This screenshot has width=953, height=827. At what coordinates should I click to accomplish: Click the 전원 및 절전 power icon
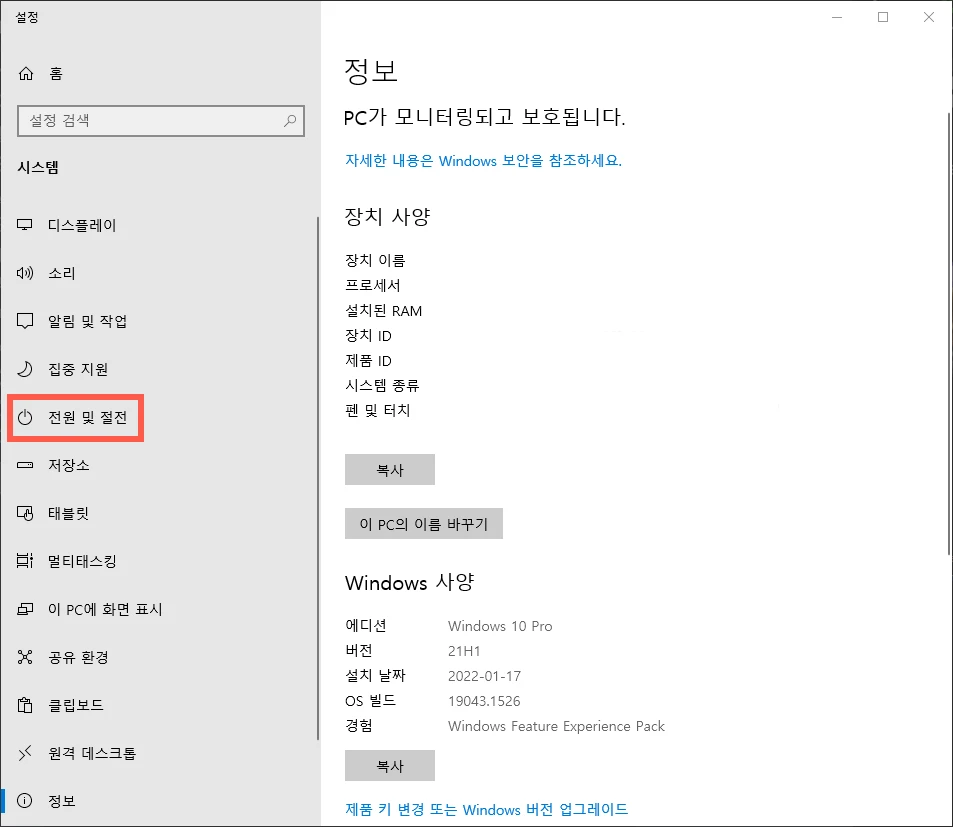pos(25,417)
